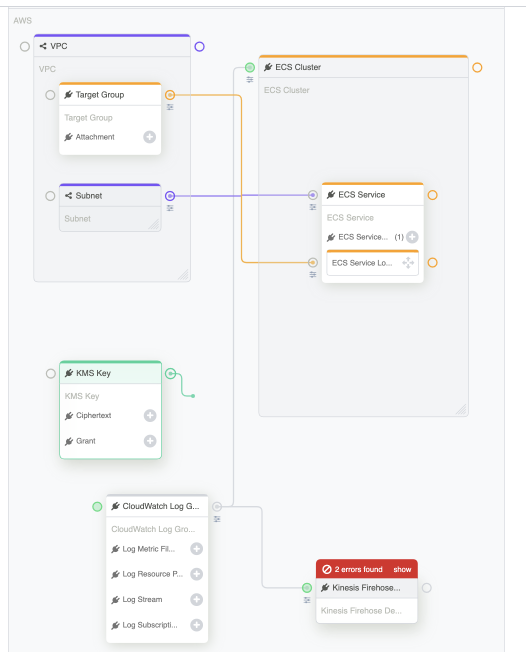The image size is (526, 652).
Task: Click the Subnet share icon
Action: pyautogui.click(x=69, y=195)
